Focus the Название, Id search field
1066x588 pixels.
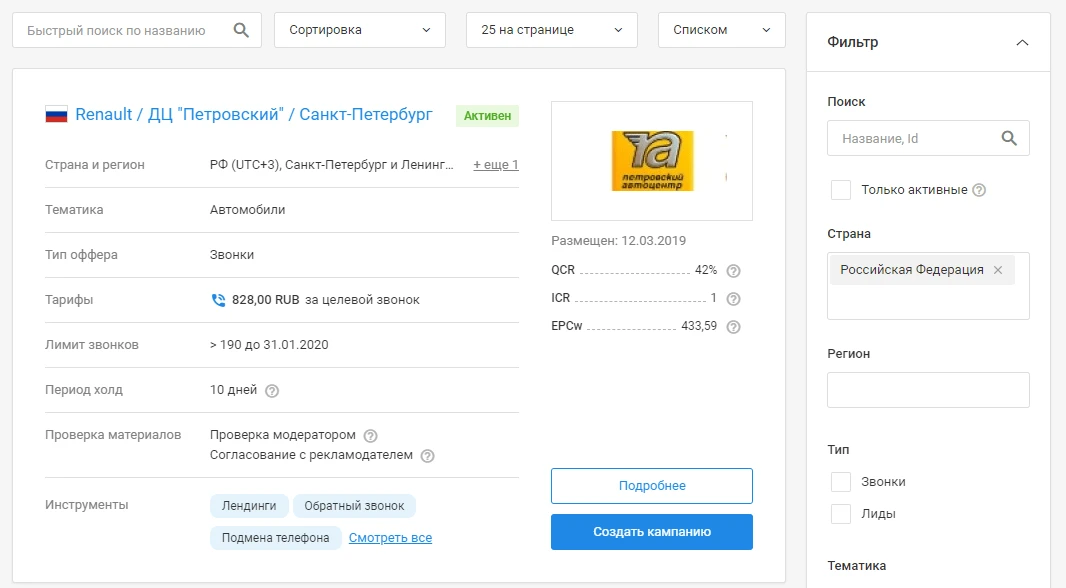(x=928, y=138)
